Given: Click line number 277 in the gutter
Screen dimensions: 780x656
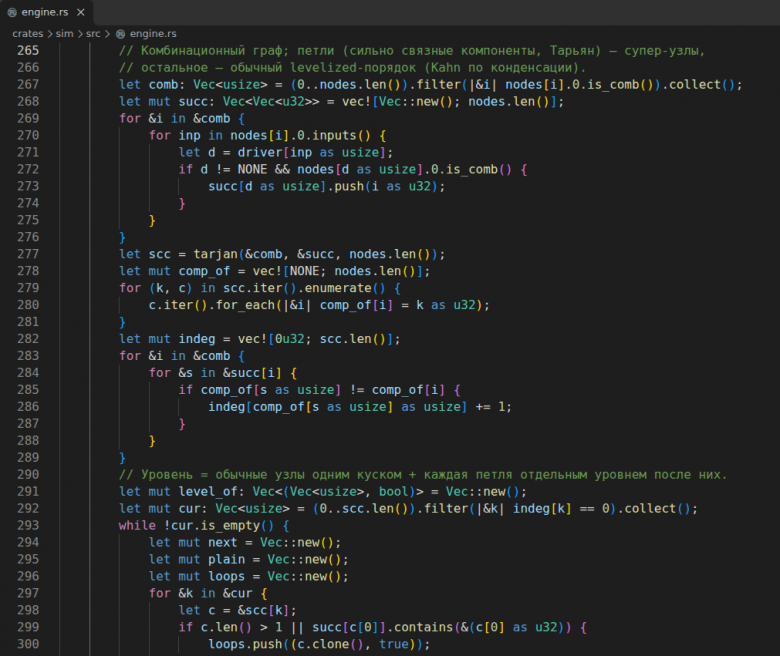Looking at the screenshot, I should (x=28, y=254).
